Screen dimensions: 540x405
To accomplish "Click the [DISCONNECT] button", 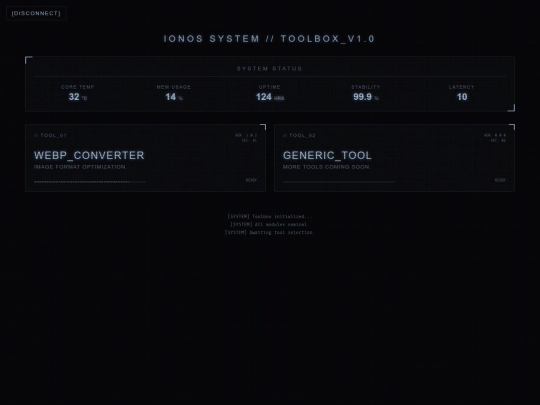I will [36, 13].
